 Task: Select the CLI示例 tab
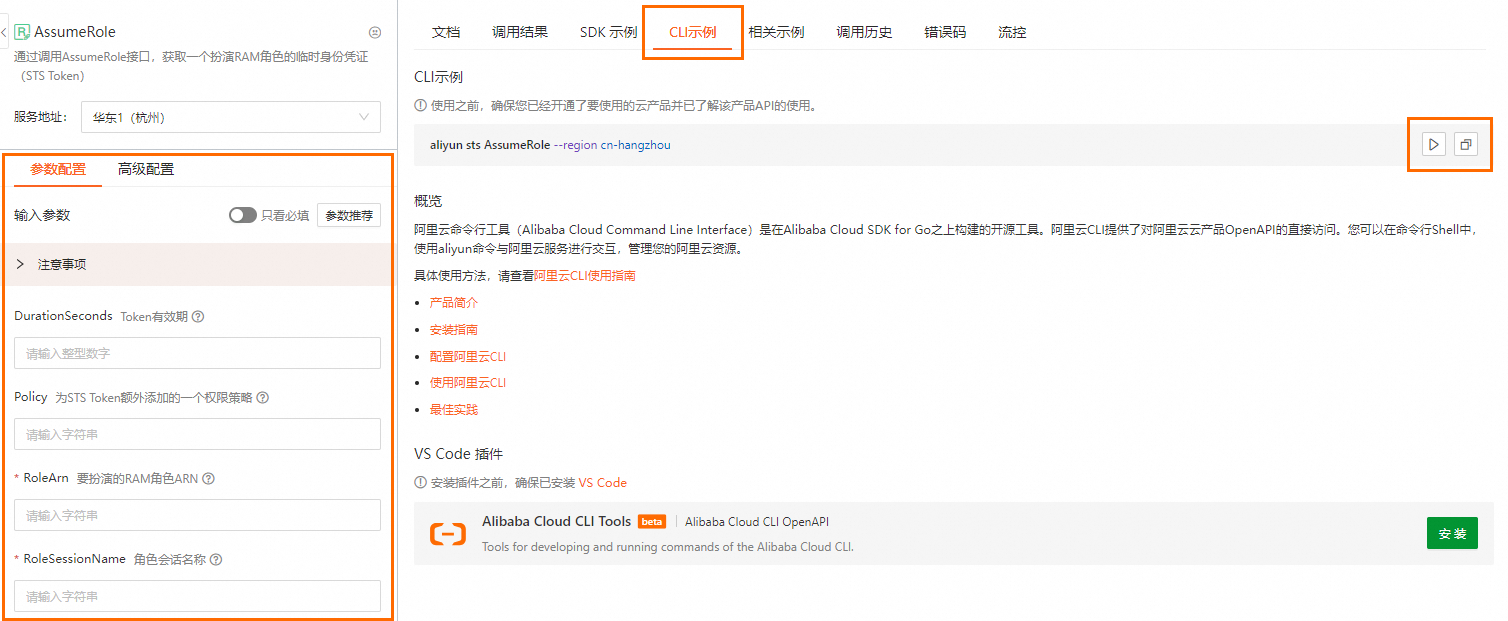click(692, 32)
